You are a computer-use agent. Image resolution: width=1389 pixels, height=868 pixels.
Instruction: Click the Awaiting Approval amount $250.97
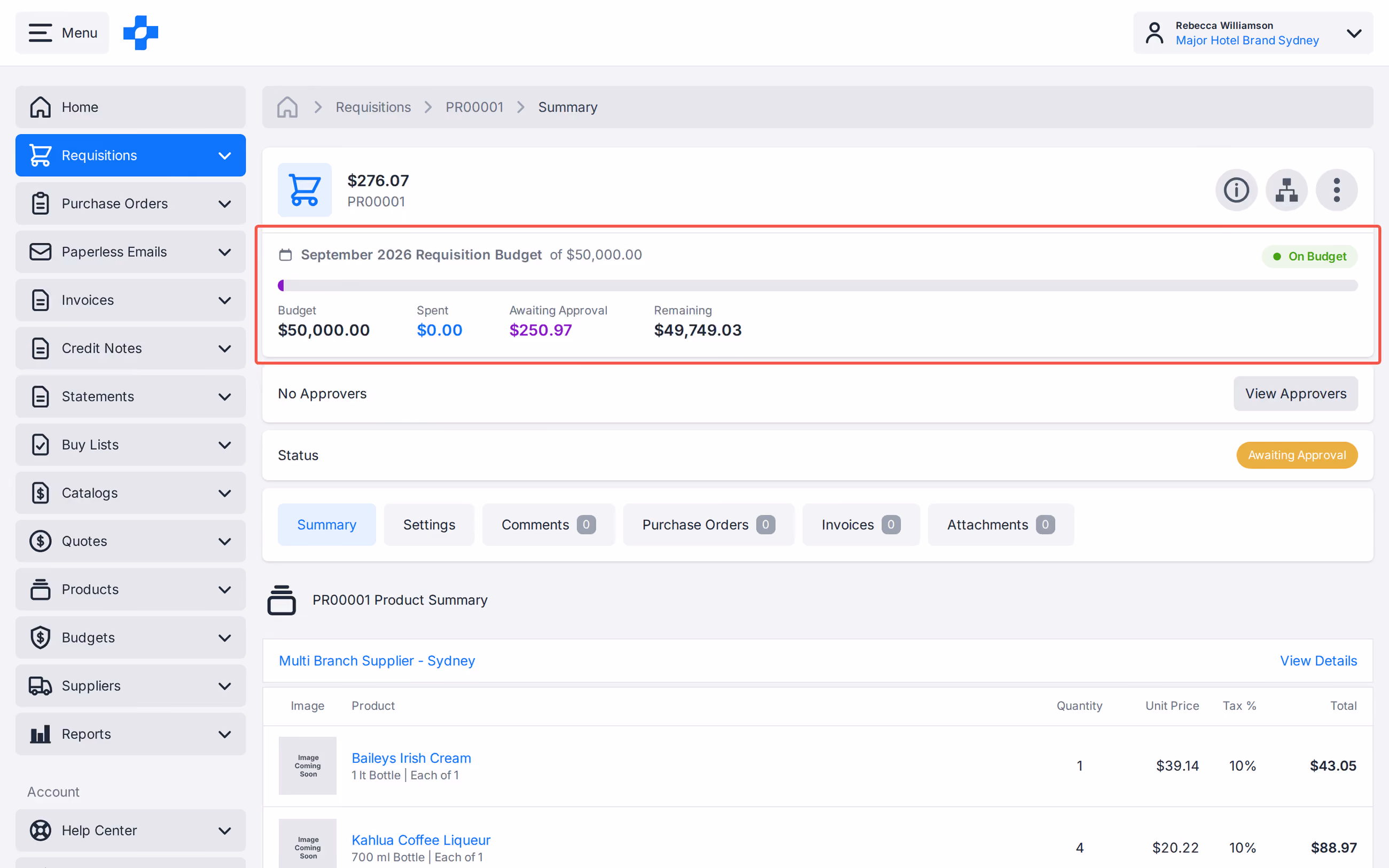(x=541, y=330)
